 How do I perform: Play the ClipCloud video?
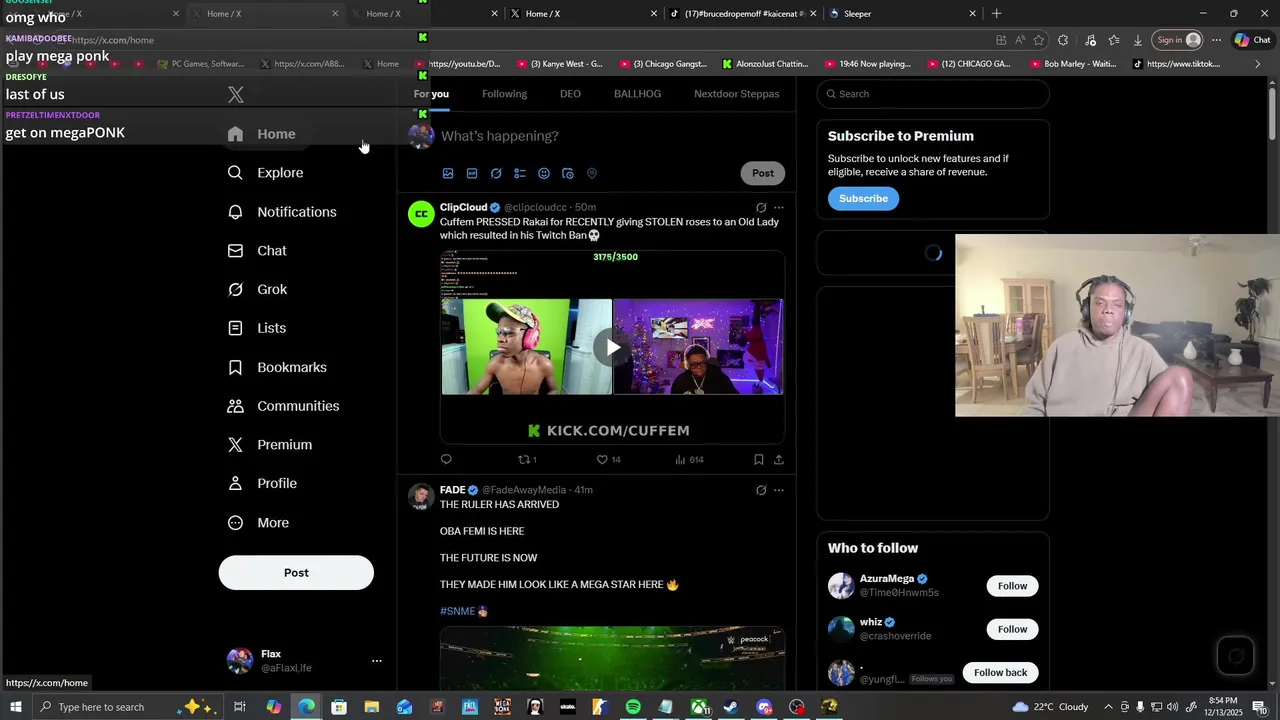(612, 347)
